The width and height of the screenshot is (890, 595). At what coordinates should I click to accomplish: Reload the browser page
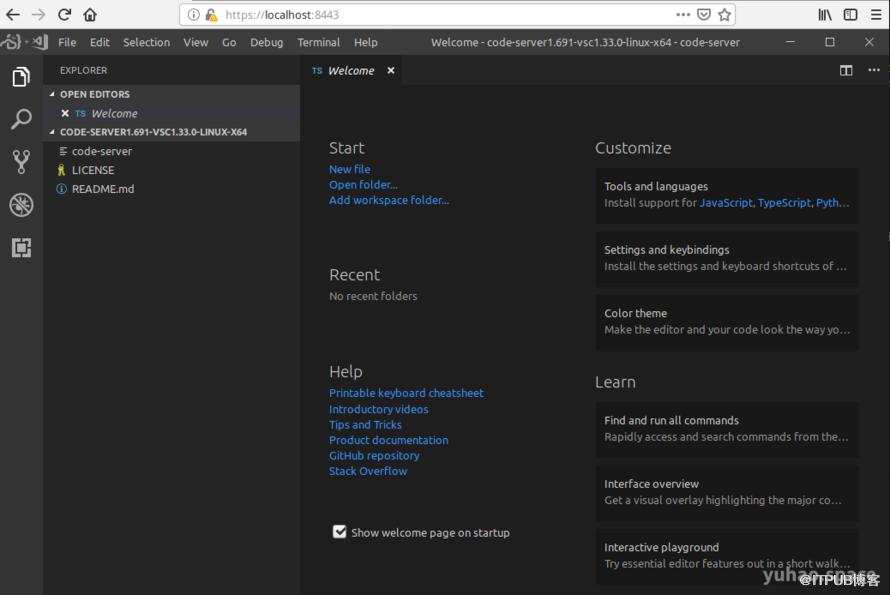coord(64,15)
